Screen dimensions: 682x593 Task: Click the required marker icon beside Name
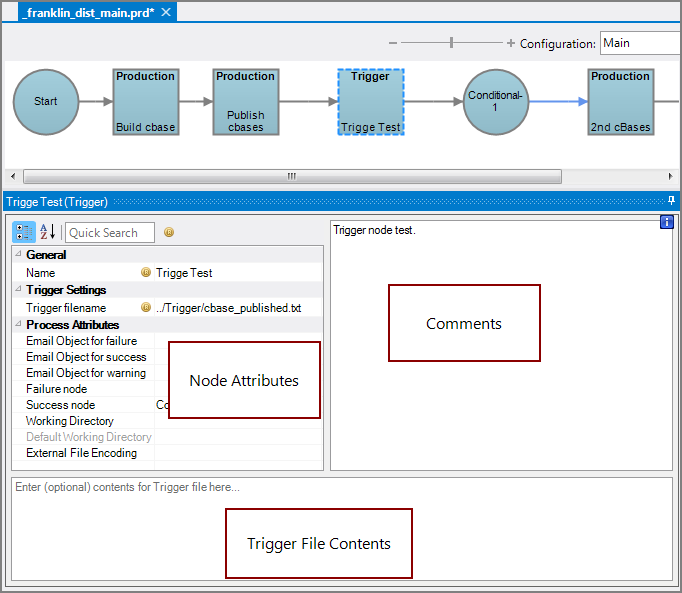click(x=146, y=272)
